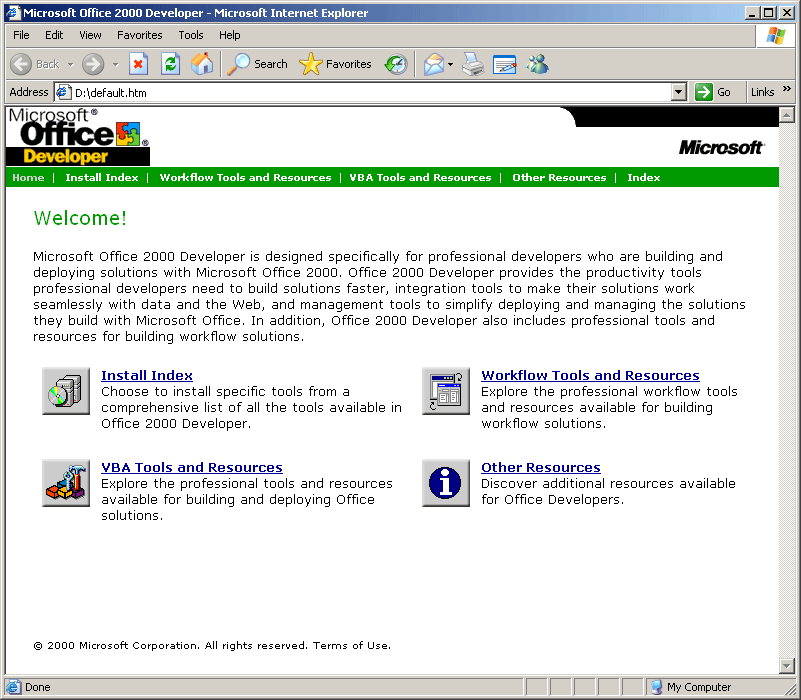801x700 pixels.
Task: Click the Windows flag logo throbber
Action: coord(775,36)
